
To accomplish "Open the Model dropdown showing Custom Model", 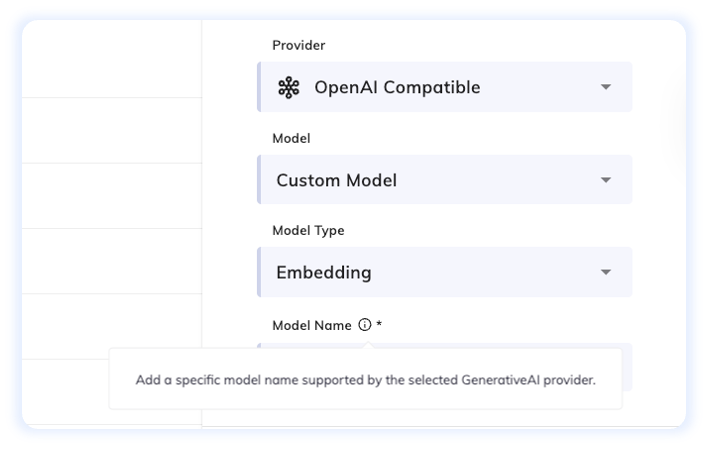I will (445, 180).
